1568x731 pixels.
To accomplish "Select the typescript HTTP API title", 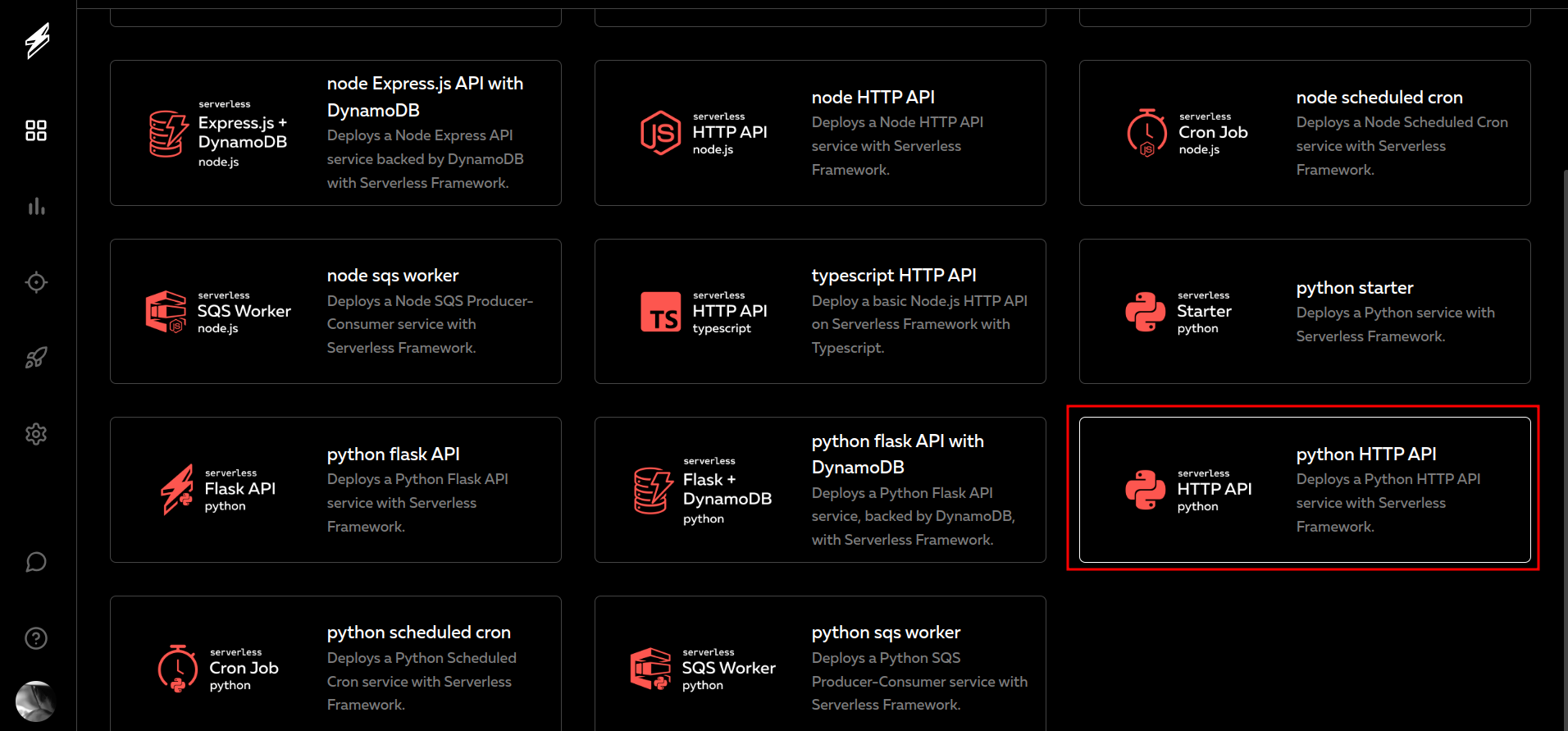I will click(x=894, y=276).
